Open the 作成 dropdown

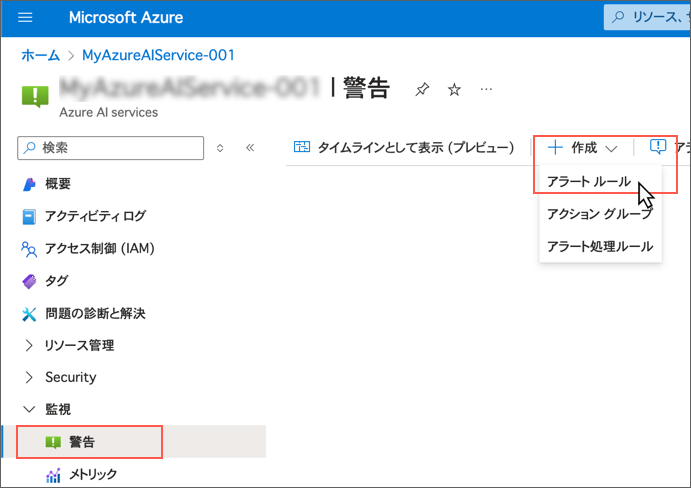(x=582, y=148)
